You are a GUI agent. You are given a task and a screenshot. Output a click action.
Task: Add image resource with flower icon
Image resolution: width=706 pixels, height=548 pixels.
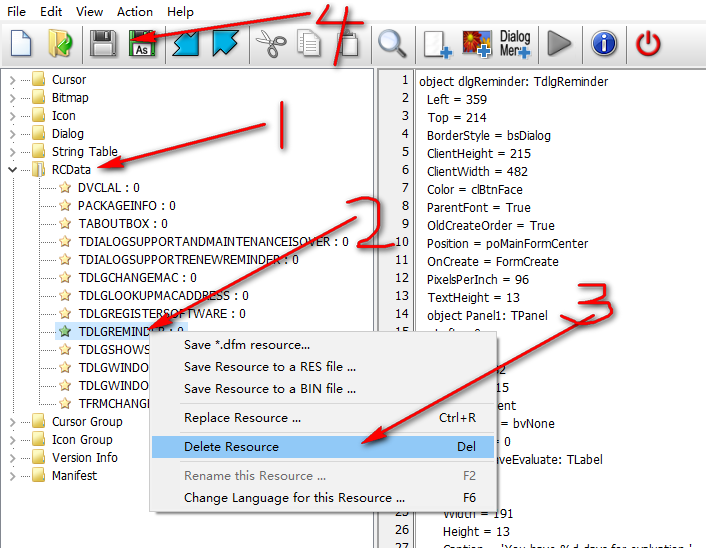pos(477,44)
